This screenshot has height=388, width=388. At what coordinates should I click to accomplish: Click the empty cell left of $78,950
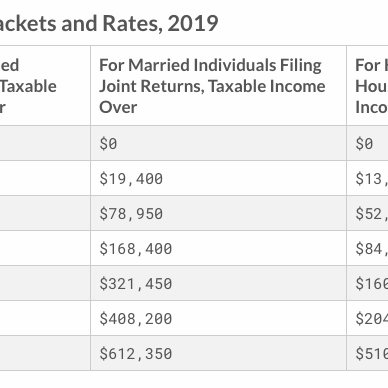click(45, 213)
